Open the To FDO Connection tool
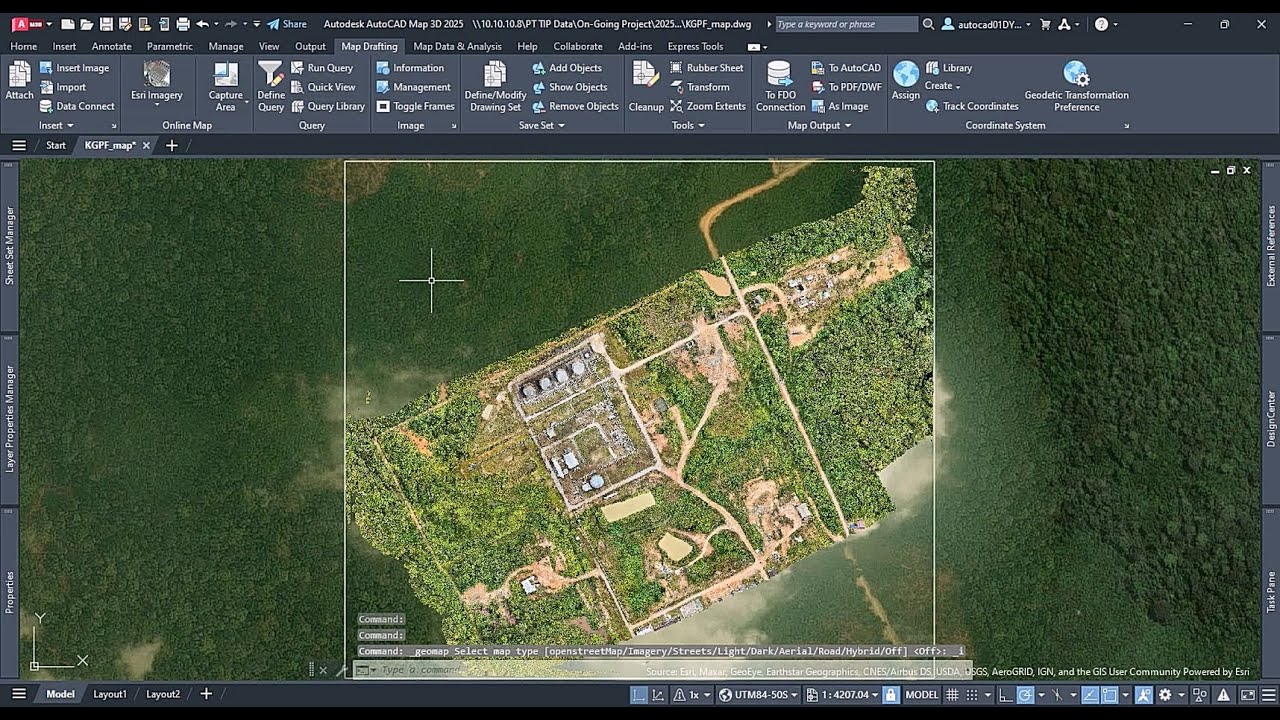 click(780, 87)
